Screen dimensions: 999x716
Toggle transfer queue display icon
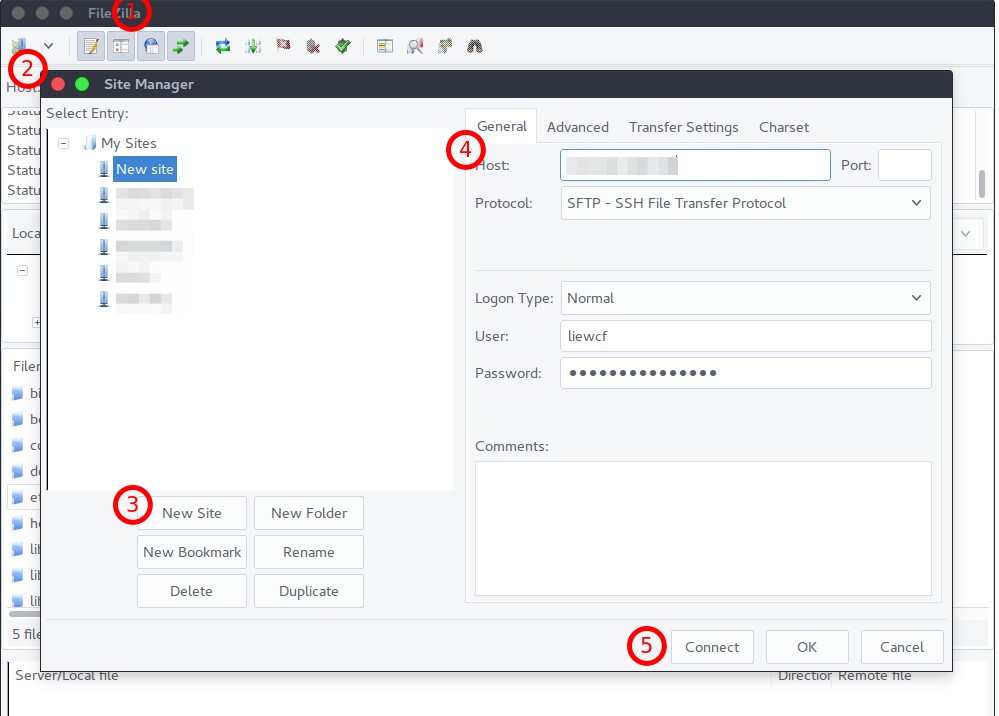[x=181, y=46]
